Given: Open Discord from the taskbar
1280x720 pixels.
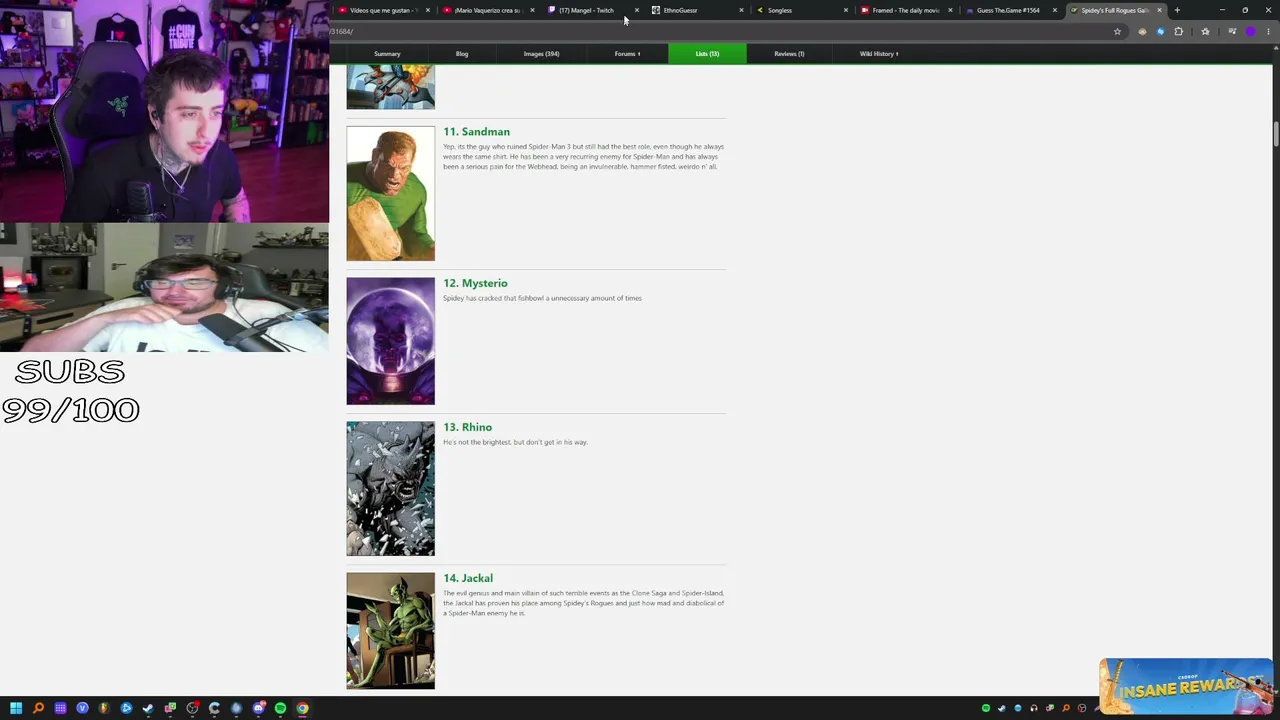Looking at the screenshot, I should [258, 708].
